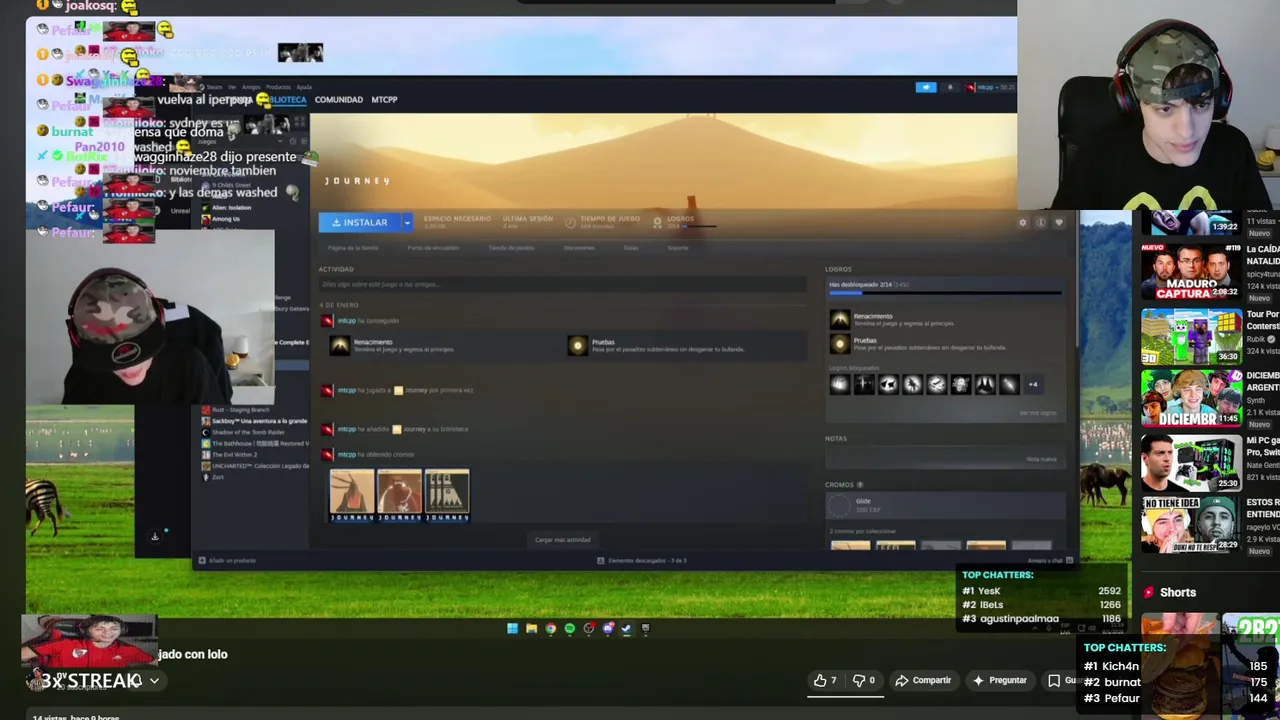Viewport: 1280px width, 720px height.
Task: Open Tienda de puntos tab
Action: pos(511,248)
